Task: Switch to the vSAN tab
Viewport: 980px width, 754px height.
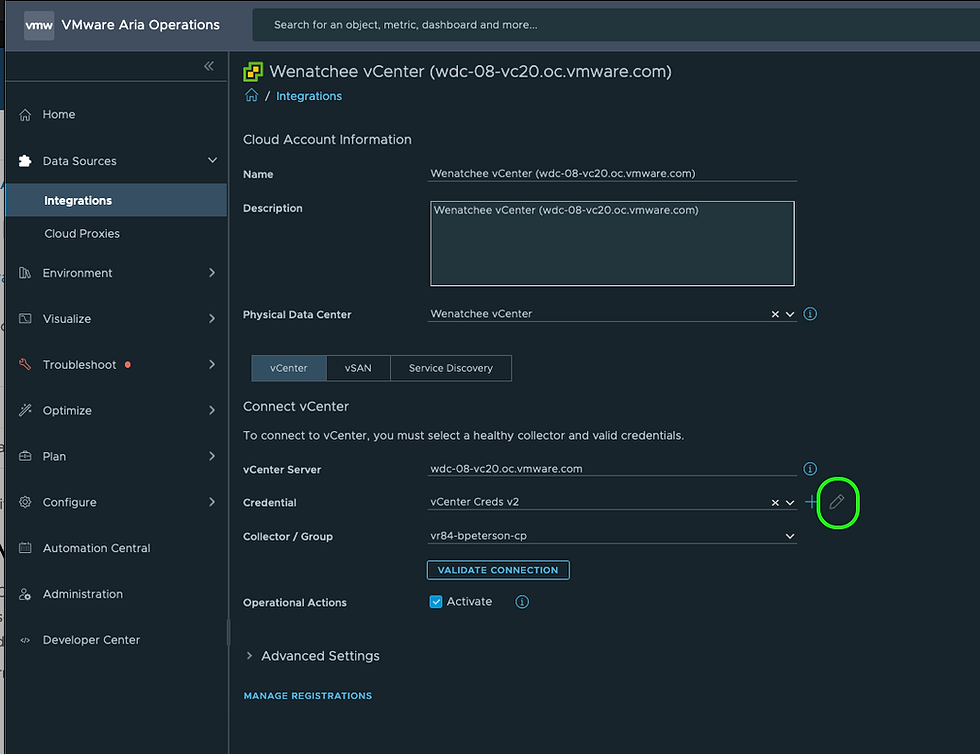Action: pyautogui.click(x=358, y=368)
